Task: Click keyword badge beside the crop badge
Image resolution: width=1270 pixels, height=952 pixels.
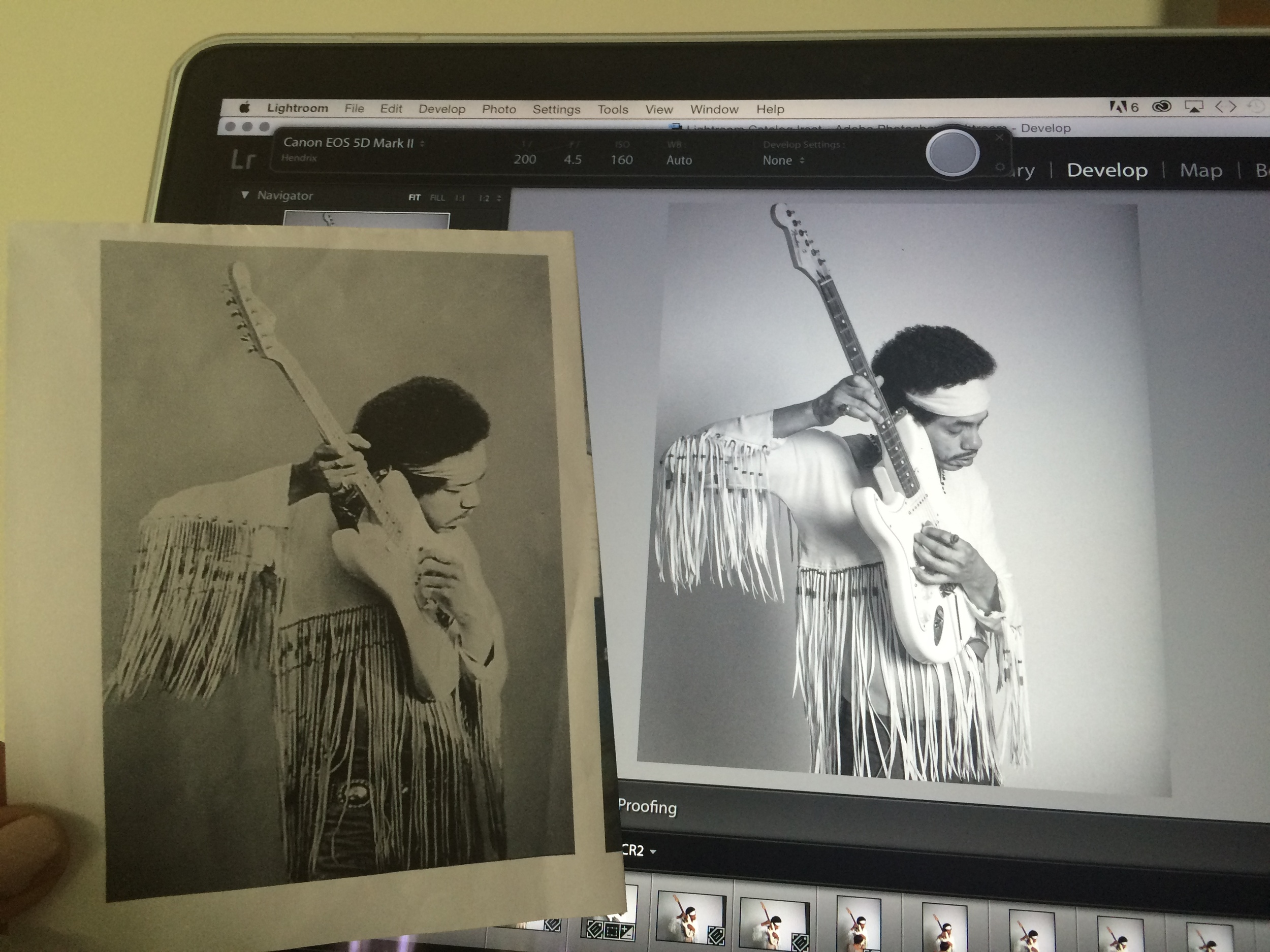Action: tap(594, 928)
